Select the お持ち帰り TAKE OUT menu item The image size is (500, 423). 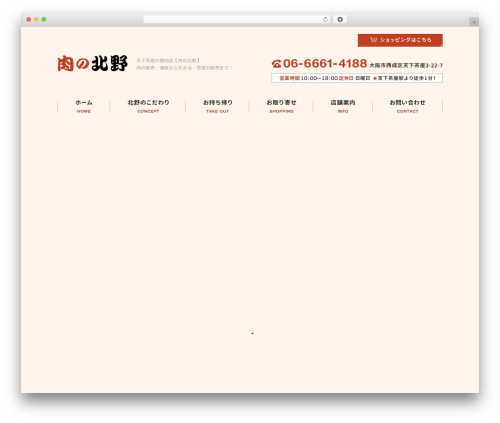[x=218, y=106]
